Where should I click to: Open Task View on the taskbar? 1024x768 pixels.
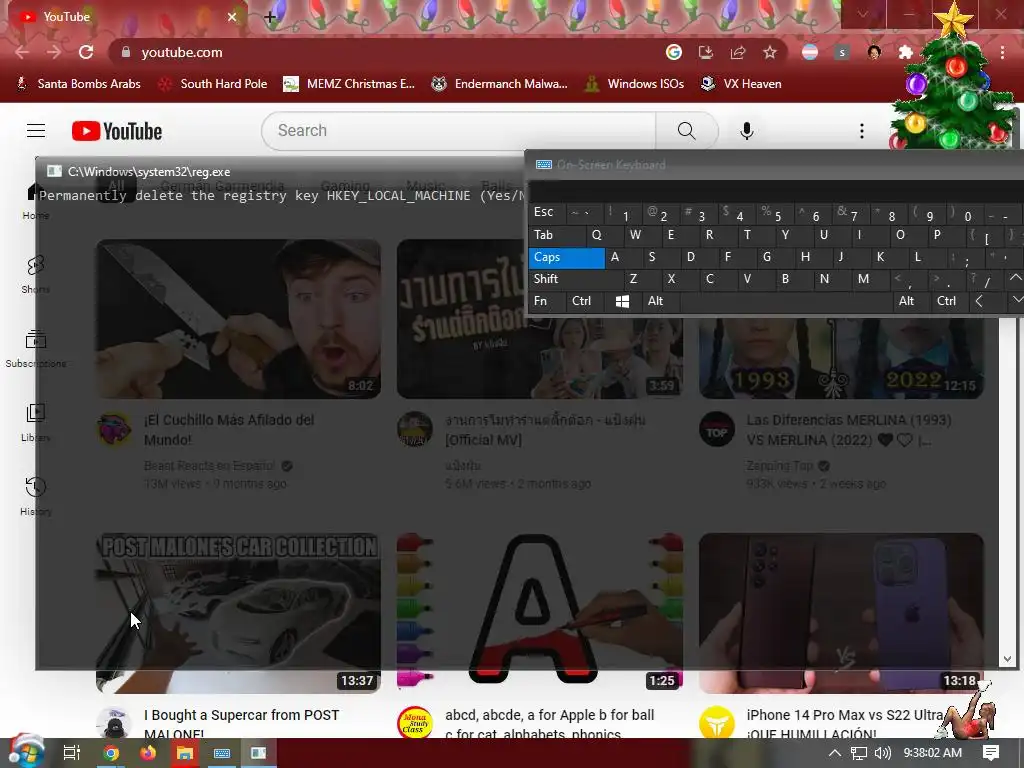pos(71,753)
